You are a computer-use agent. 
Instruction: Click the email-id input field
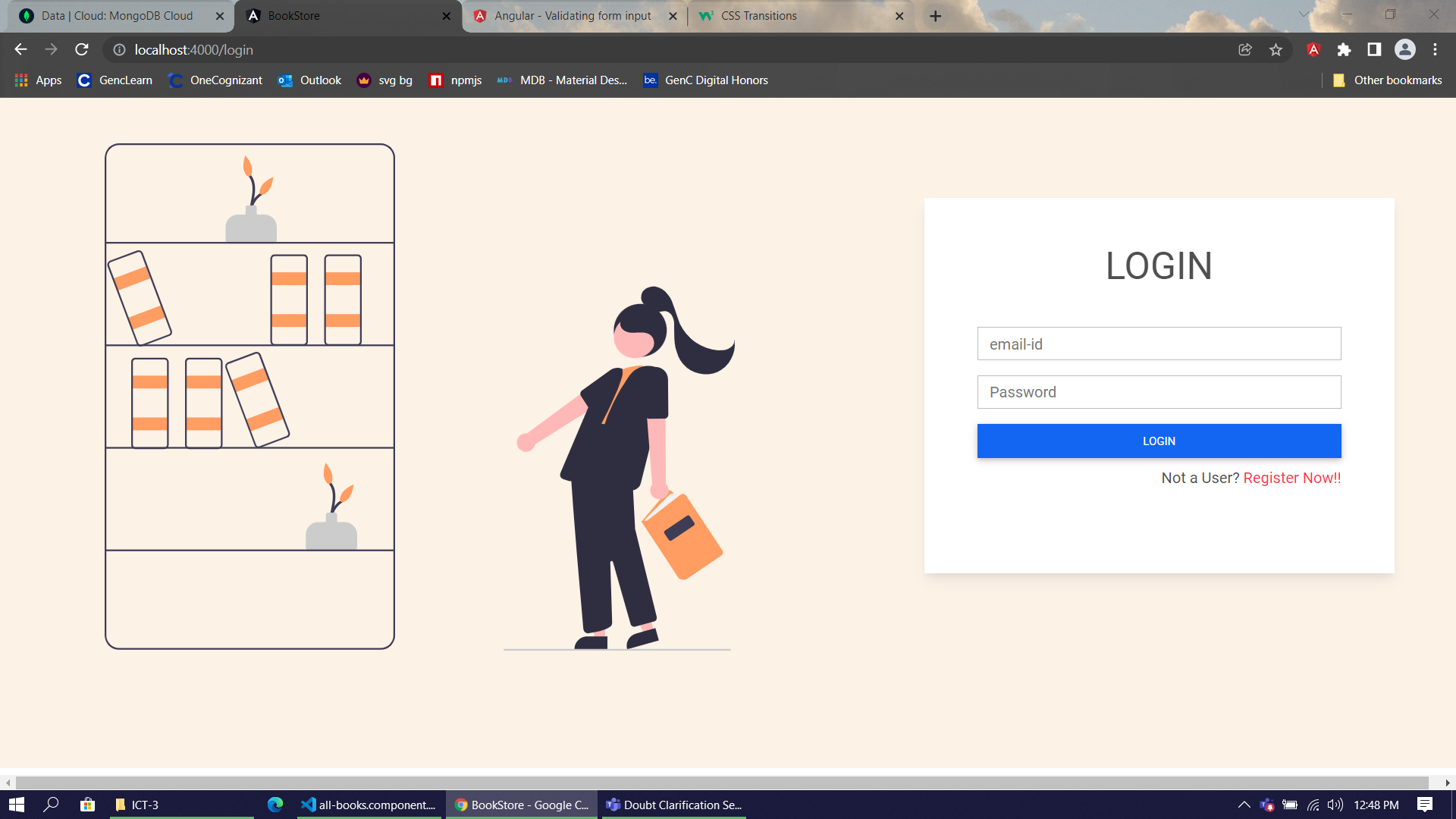tap(1159, 344)
